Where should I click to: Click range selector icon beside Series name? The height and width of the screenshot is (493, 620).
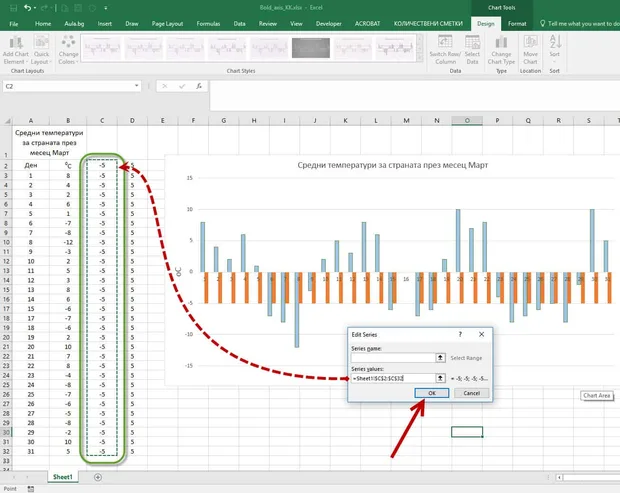[x=440, y=358]
